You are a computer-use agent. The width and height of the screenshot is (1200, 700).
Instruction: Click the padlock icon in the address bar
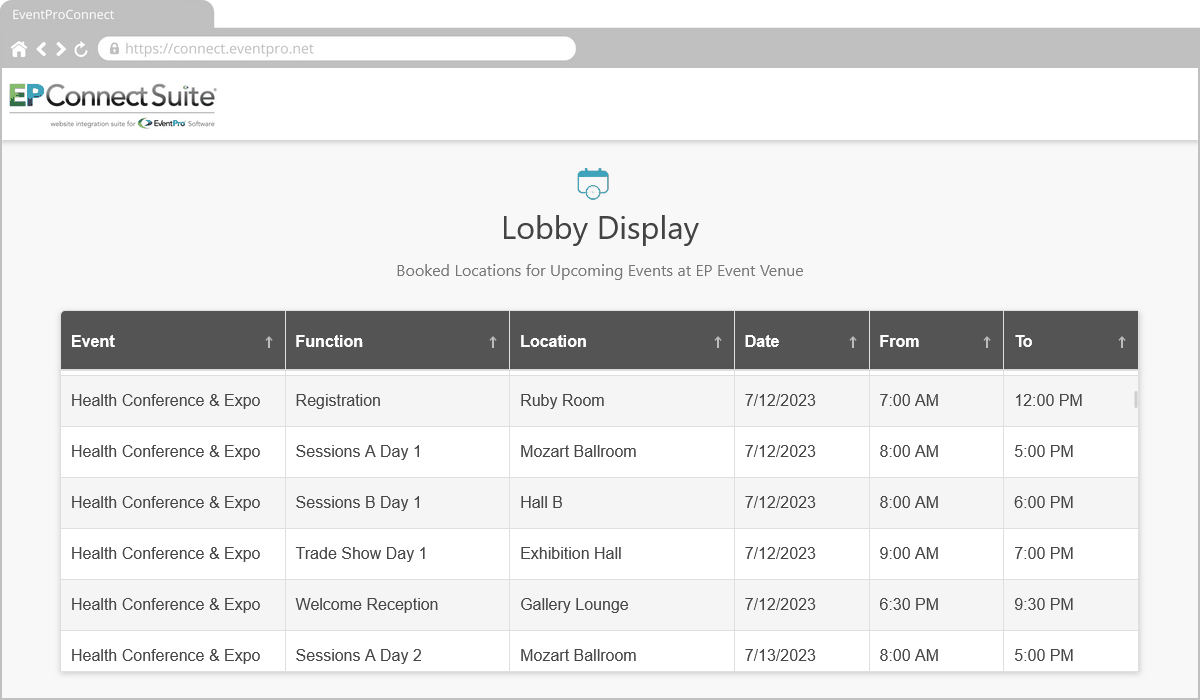pyautogui.click(x=114, y=48)
